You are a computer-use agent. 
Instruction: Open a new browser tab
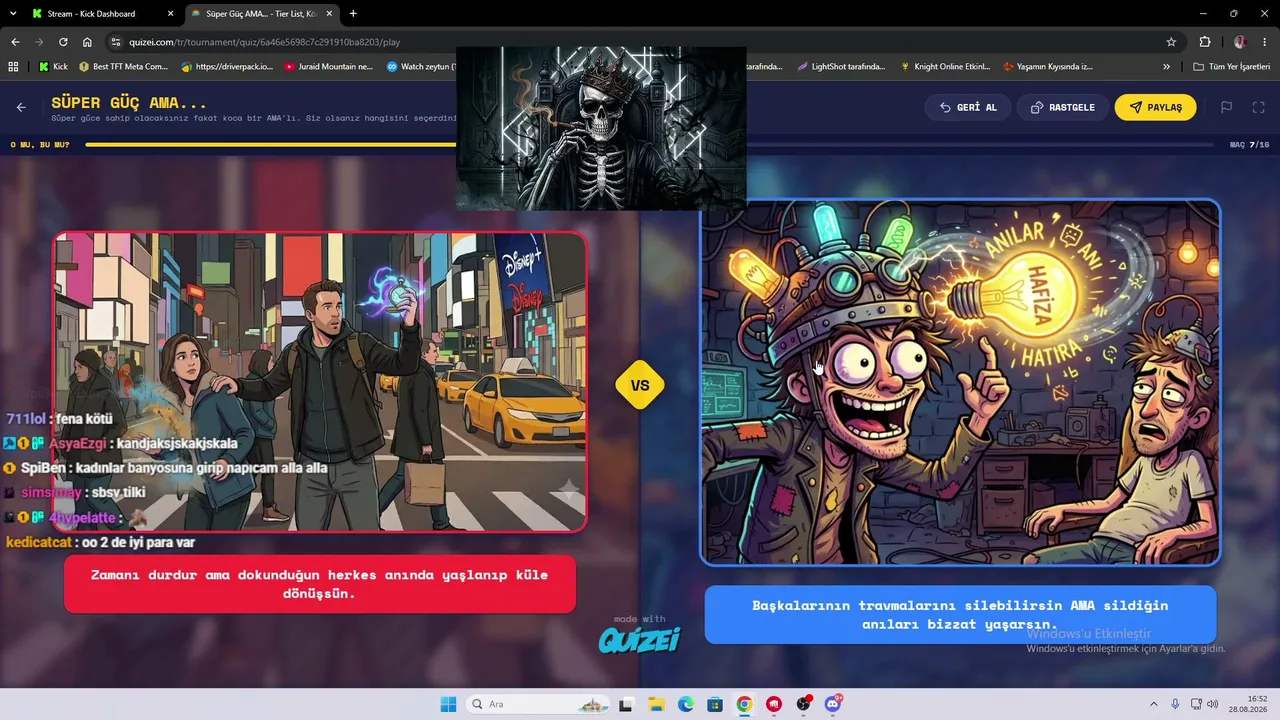point(353,14)
